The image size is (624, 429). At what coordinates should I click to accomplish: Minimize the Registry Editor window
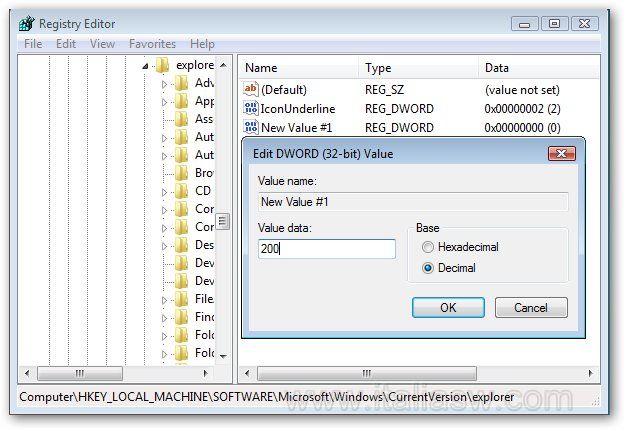[525, 24]
